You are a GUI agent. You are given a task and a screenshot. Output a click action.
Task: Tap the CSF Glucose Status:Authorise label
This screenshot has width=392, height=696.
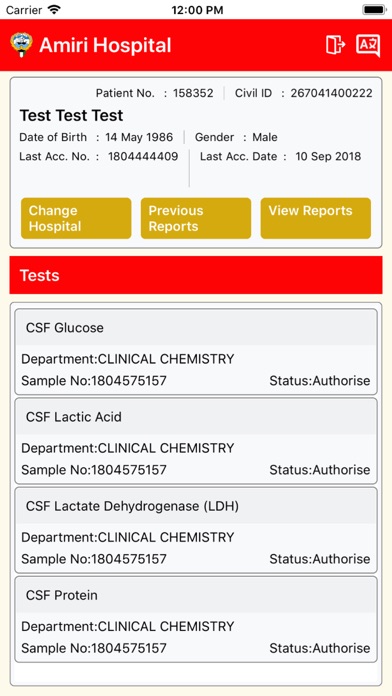pyautogui.click(x=320, y=381)
